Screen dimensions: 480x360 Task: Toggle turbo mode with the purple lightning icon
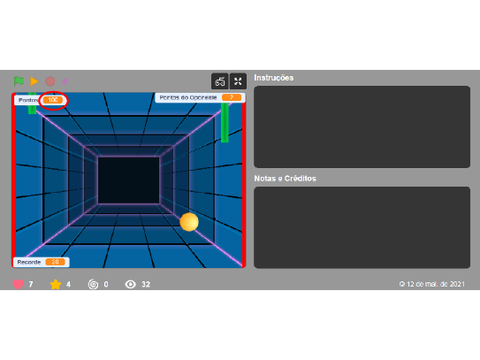click(x=65, y=81)
